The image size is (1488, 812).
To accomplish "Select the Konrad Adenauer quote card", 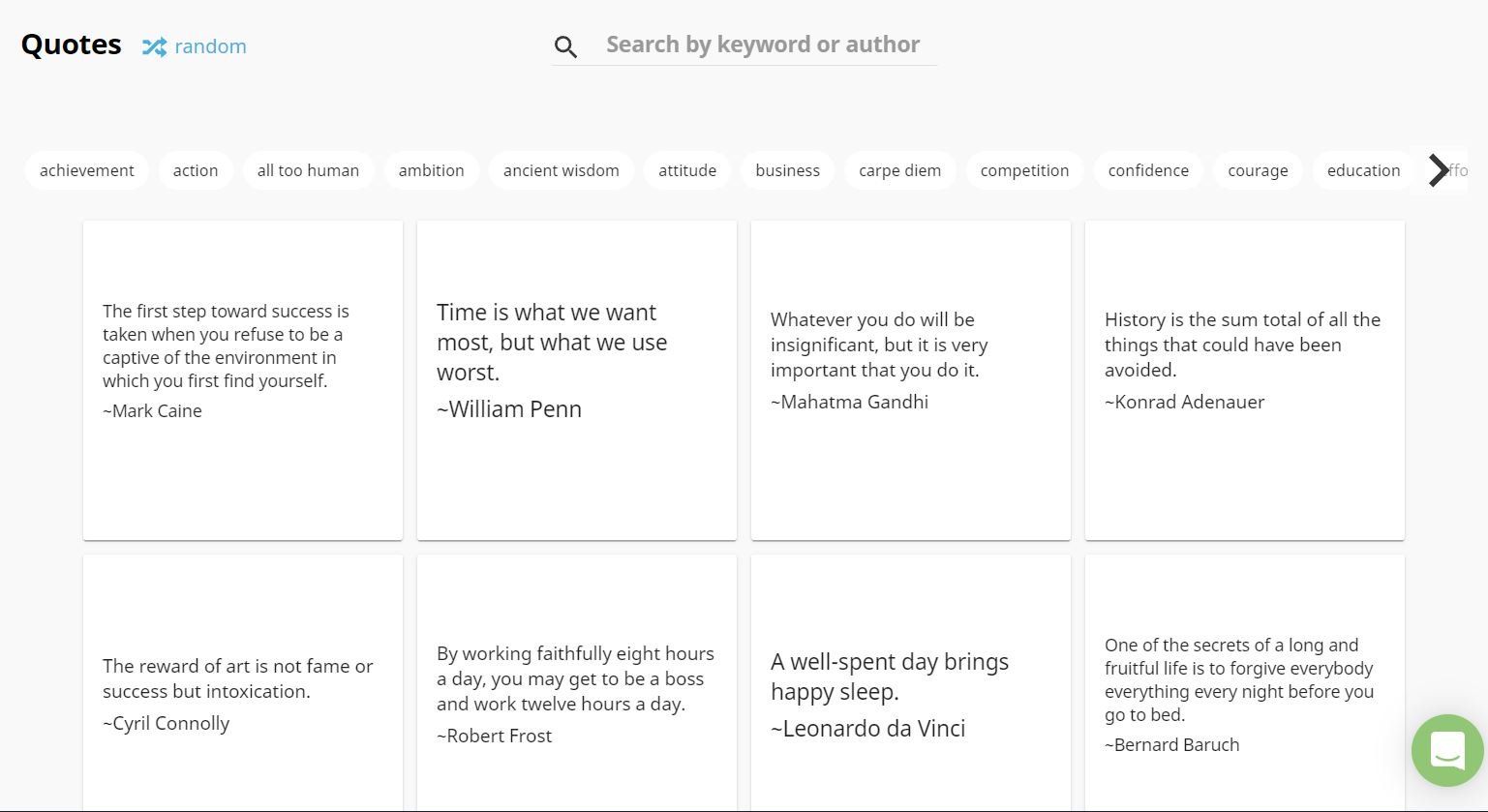I will click(1244, 379).
